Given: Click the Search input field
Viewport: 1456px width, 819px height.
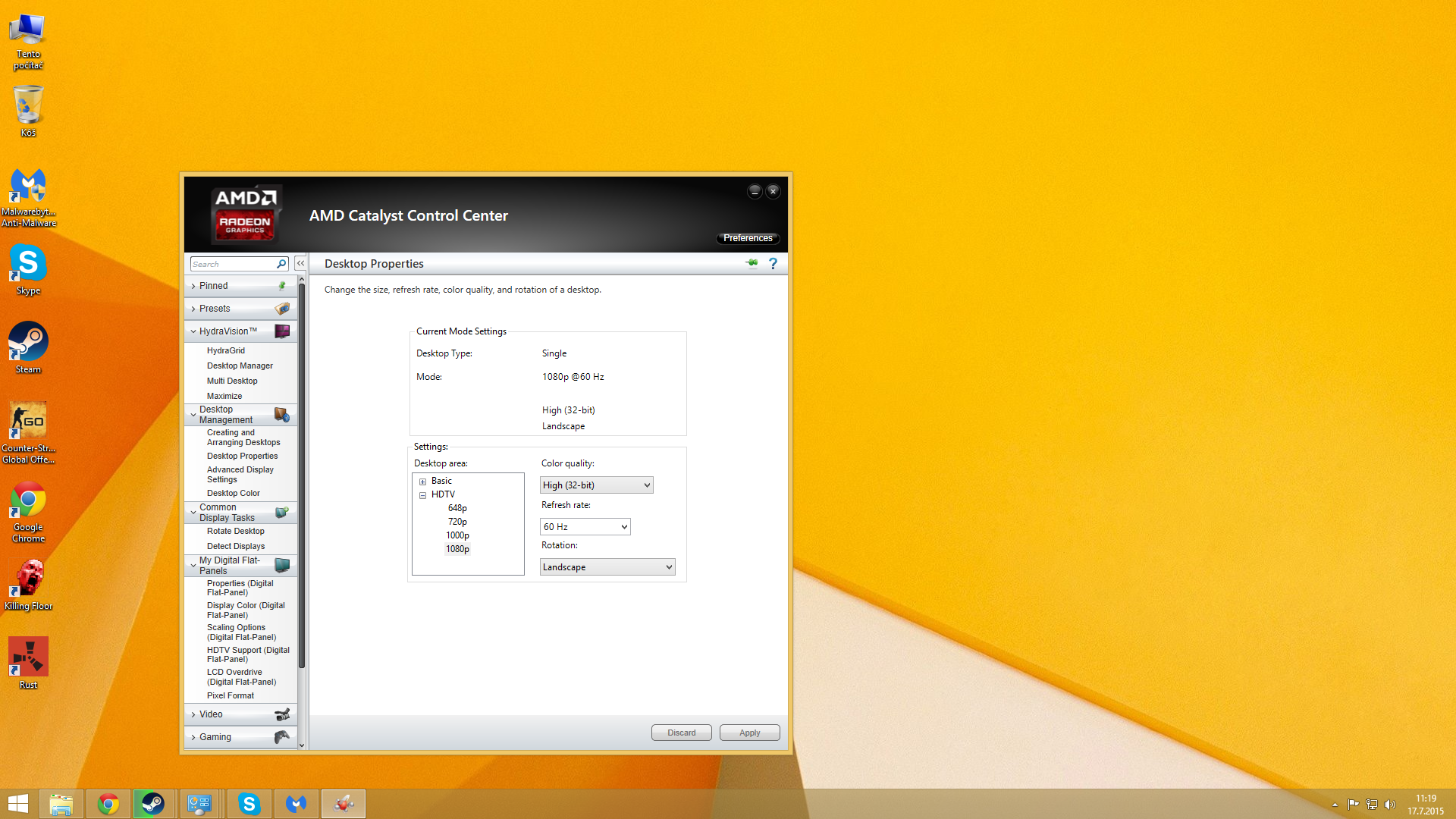Looking at the screenshot, I should [x=231, y=264].
